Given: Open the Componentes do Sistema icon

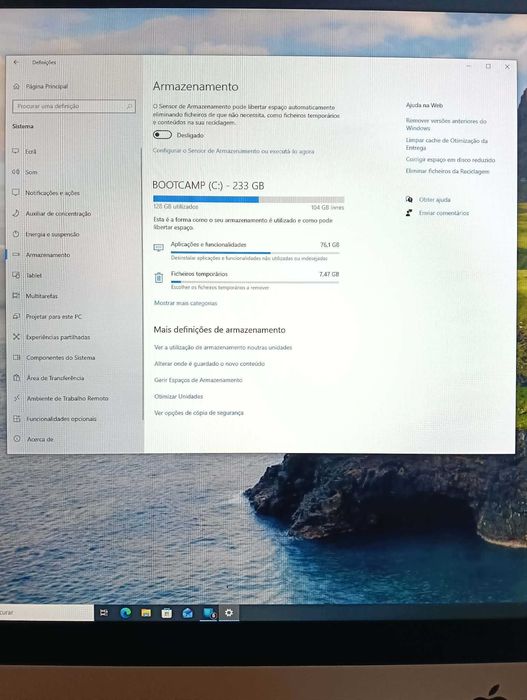Looking at the screenshot, I should click(x=17, y=357).
